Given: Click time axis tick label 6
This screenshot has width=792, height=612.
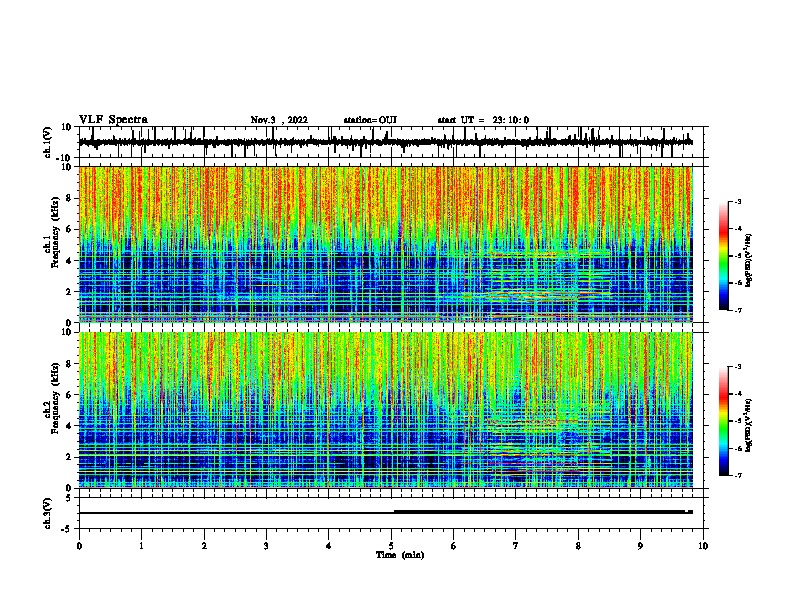Looking at the screenshot, I should (454, 546).
